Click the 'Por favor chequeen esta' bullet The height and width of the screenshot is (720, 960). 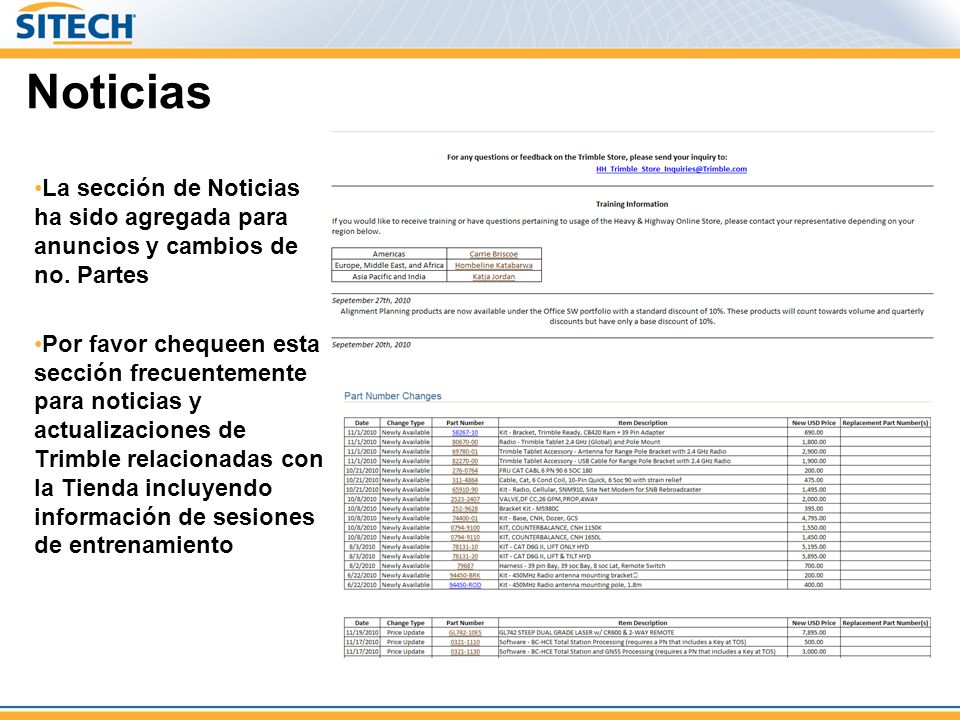pos(178,444)
